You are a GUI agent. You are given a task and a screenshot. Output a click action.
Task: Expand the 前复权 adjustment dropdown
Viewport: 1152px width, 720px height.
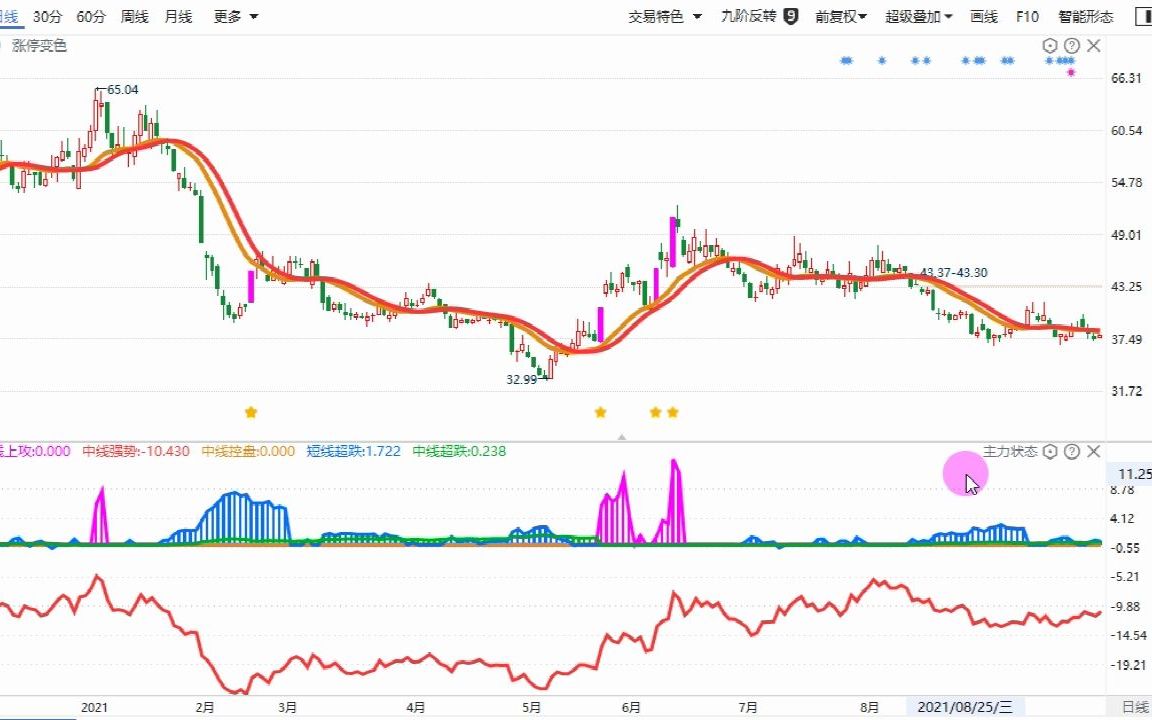coord(837,17)
